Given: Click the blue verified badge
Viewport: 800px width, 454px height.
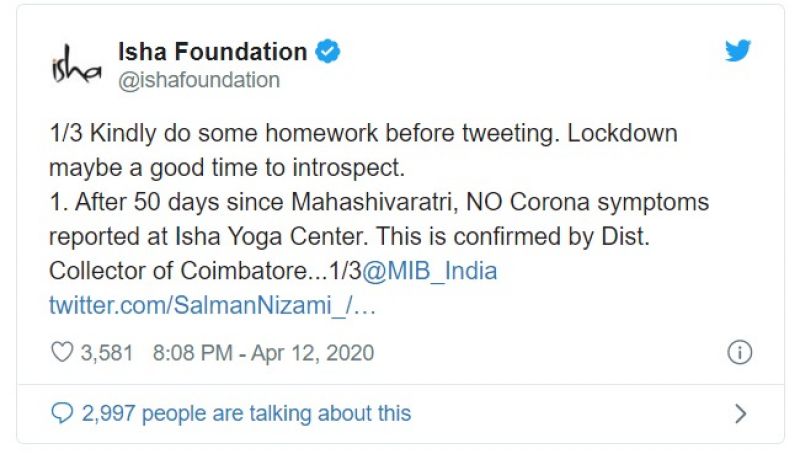Looking at the screenshot, I should click(328, 51).
